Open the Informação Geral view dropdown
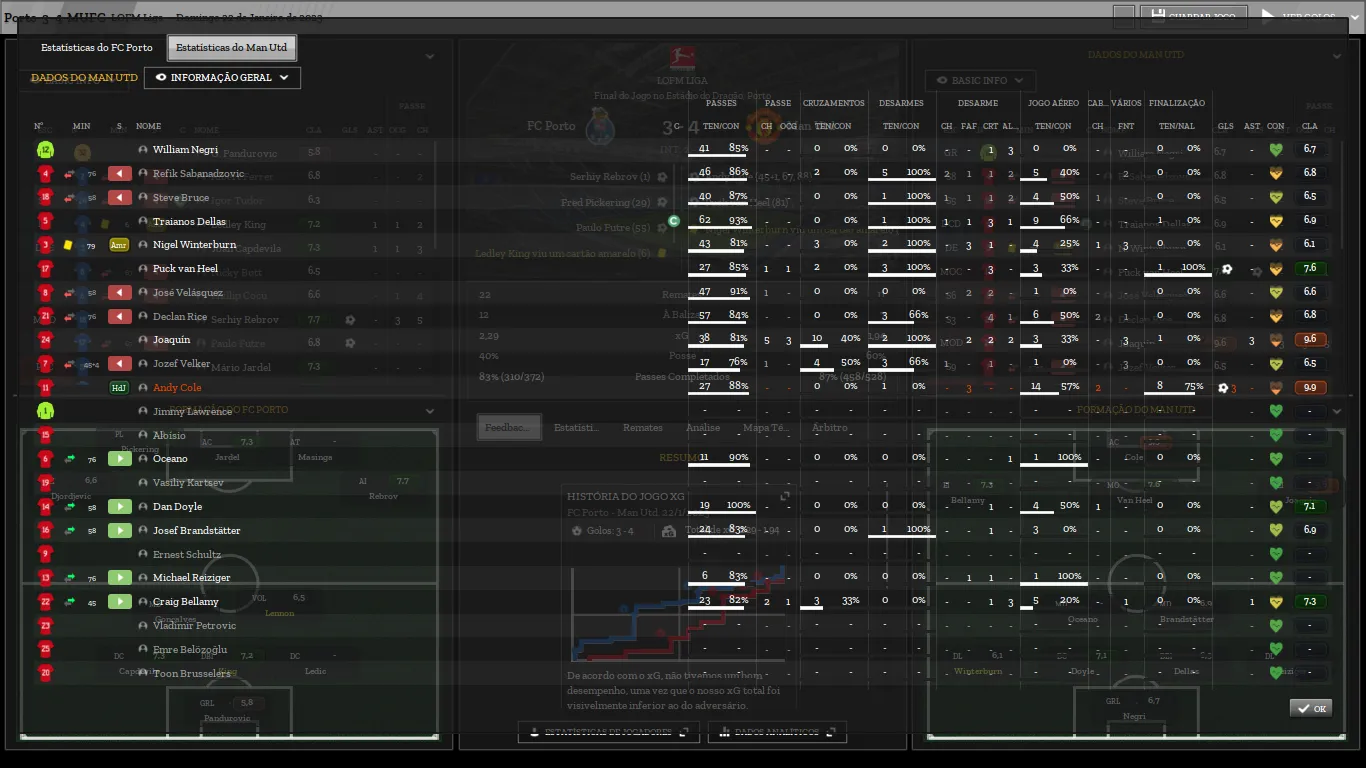Screen dimensions: 1366x768 click(222, 78)
